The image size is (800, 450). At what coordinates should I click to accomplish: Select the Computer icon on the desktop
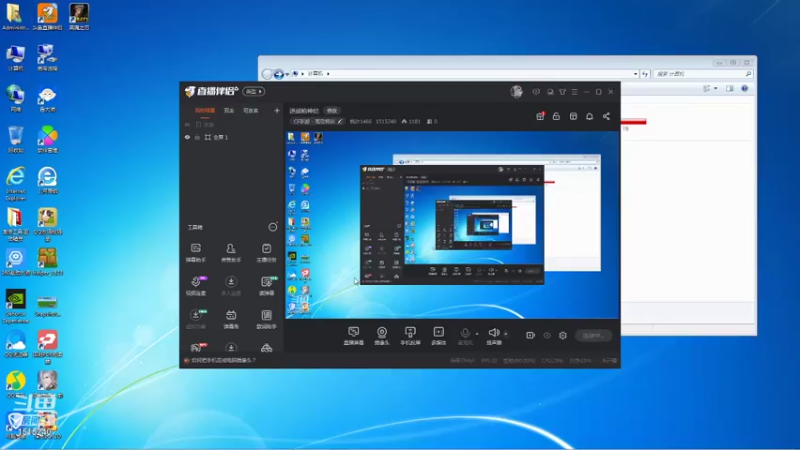click(x=15, y=57)
